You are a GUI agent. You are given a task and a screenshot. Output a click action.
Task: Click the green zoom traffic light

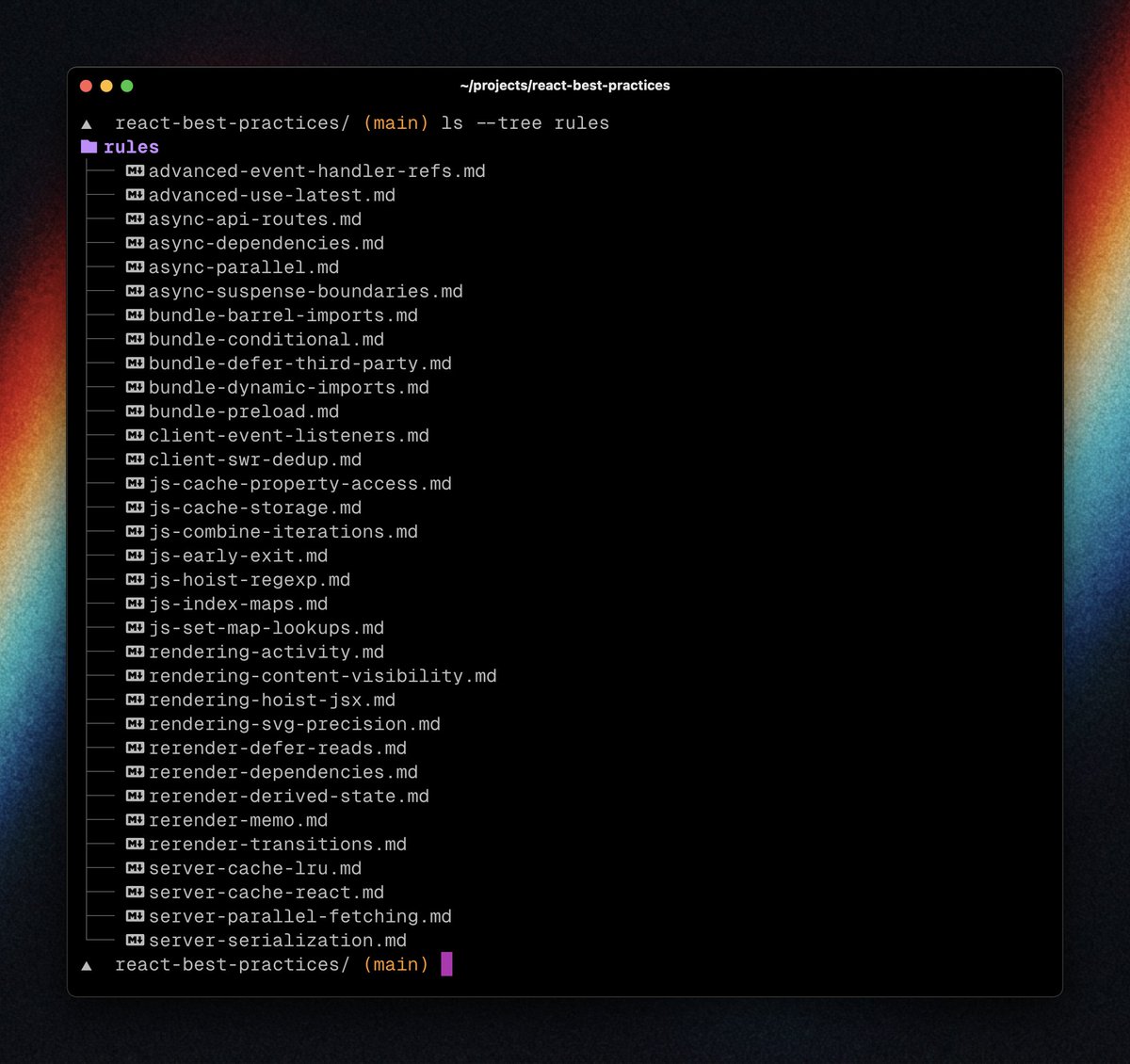(127, 85)
